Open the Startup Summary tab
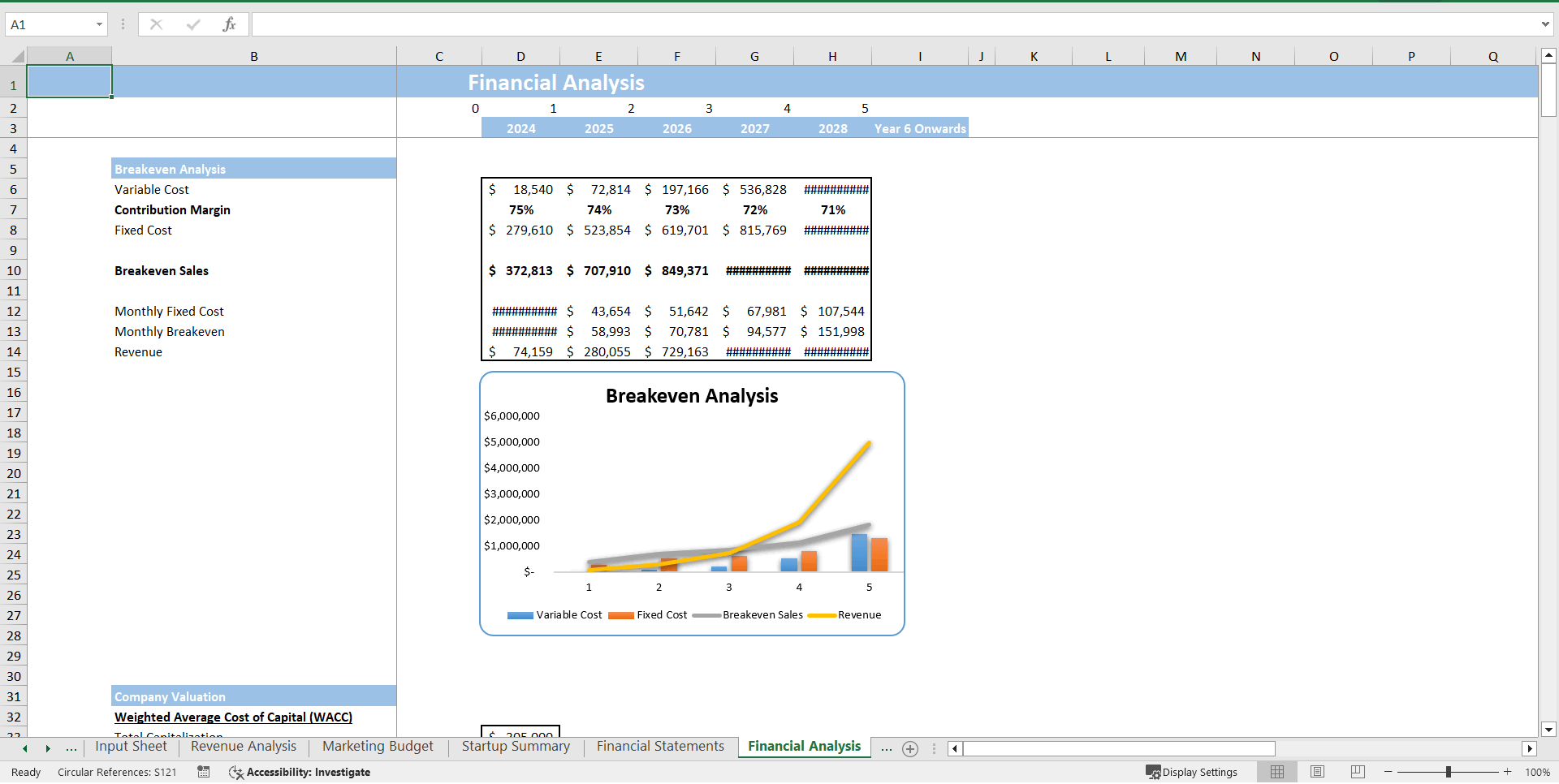Viewport: 1559px width, 784px height. point(516,747)
